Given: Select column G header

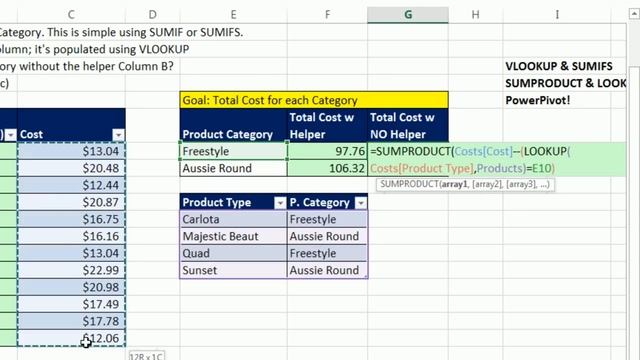Looking at the screenshot, I should coord(408,15).
